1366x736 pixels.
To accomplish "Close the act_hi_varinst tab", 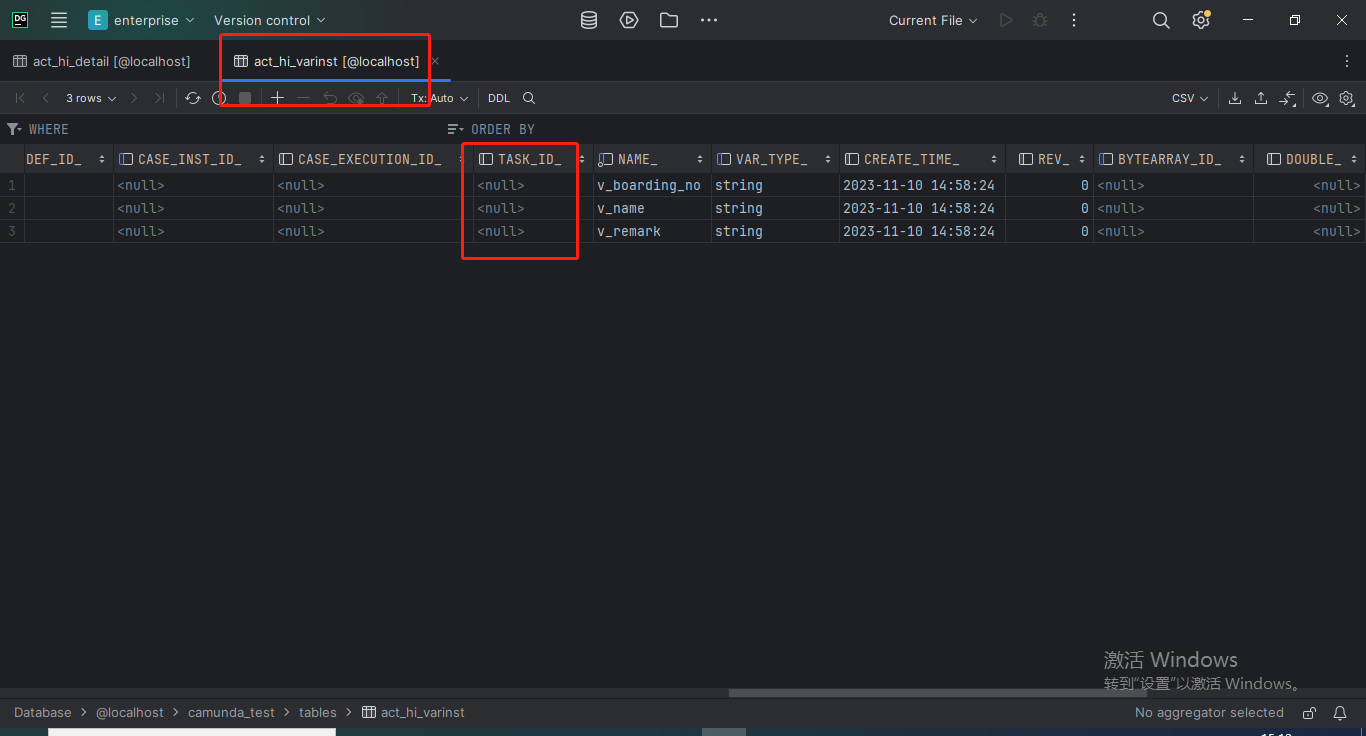I will tap(435, 61).
